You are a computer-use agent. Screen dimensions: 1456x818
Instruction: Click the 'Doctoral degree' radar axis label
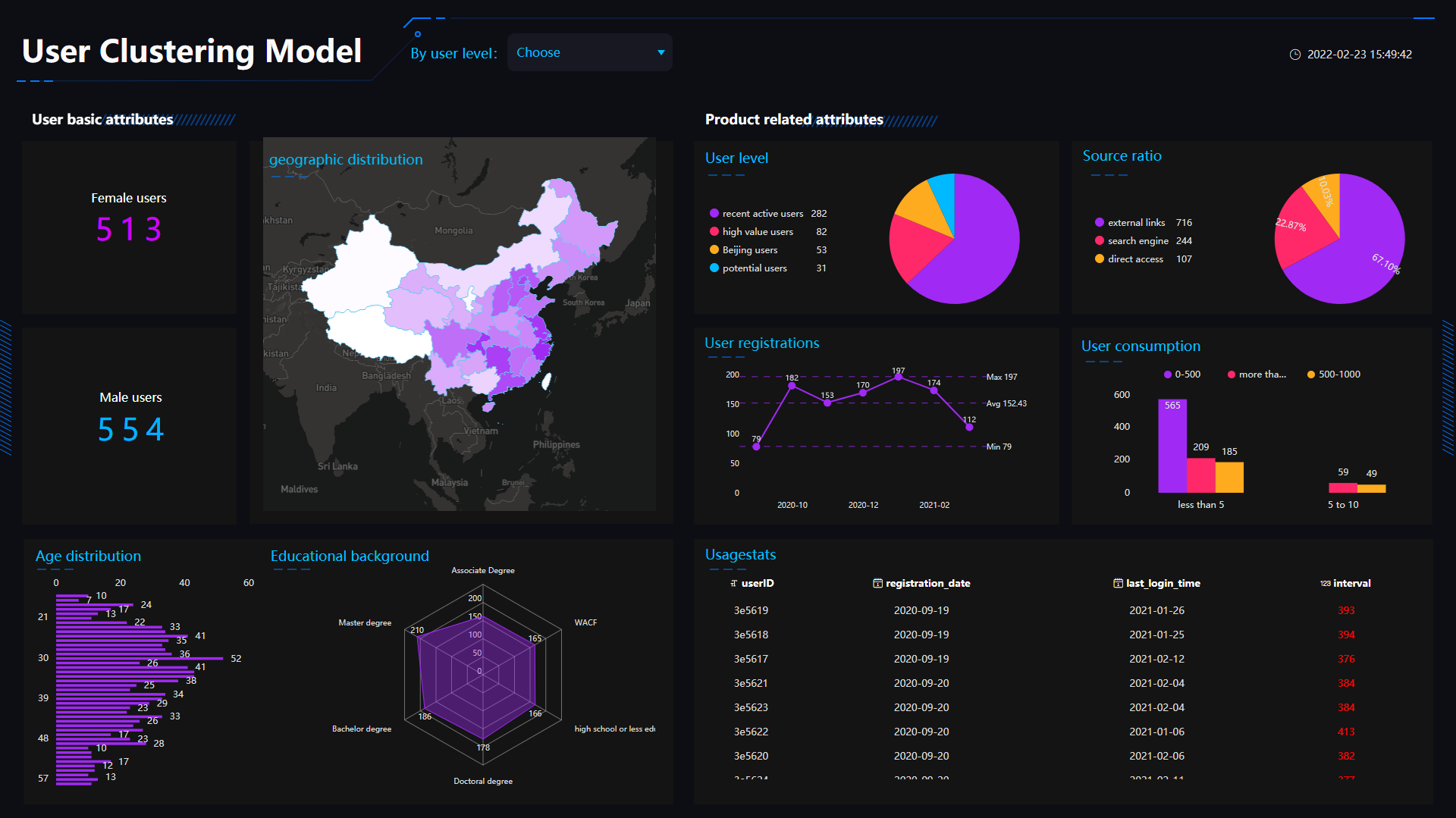(483, 781)
